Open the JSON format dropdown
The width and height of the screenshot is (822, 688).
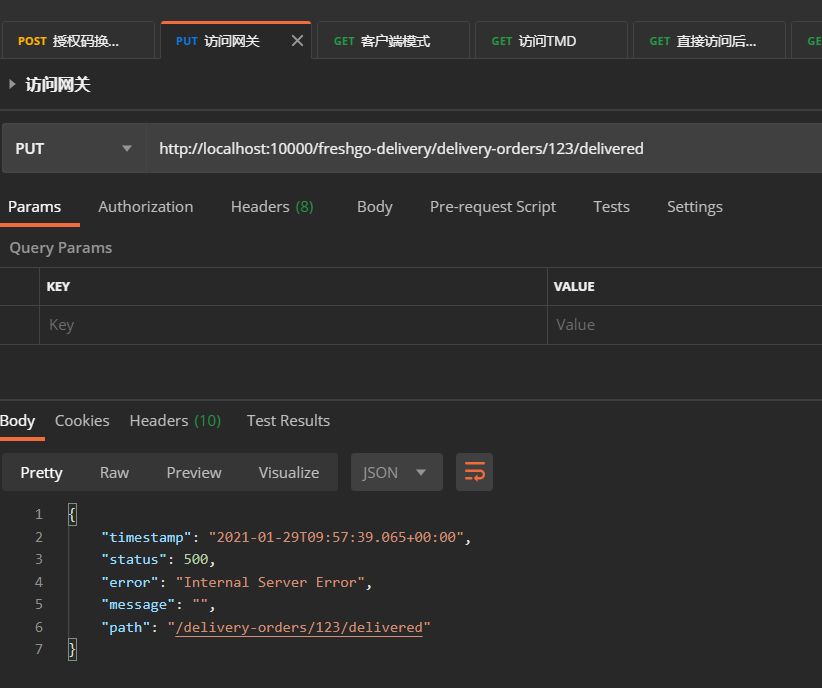pos(397,472)
